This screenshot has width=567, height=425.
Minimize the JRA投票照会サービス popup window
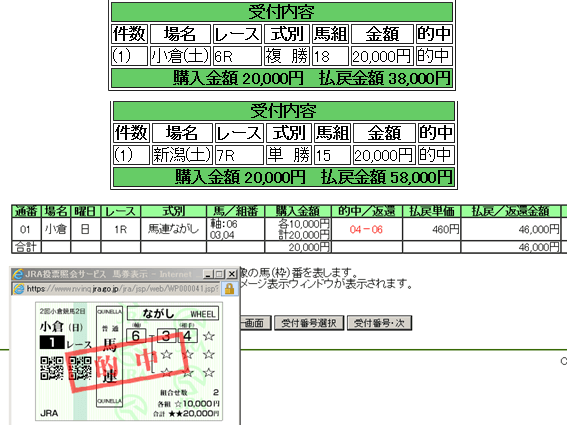[x=208, y=274]
